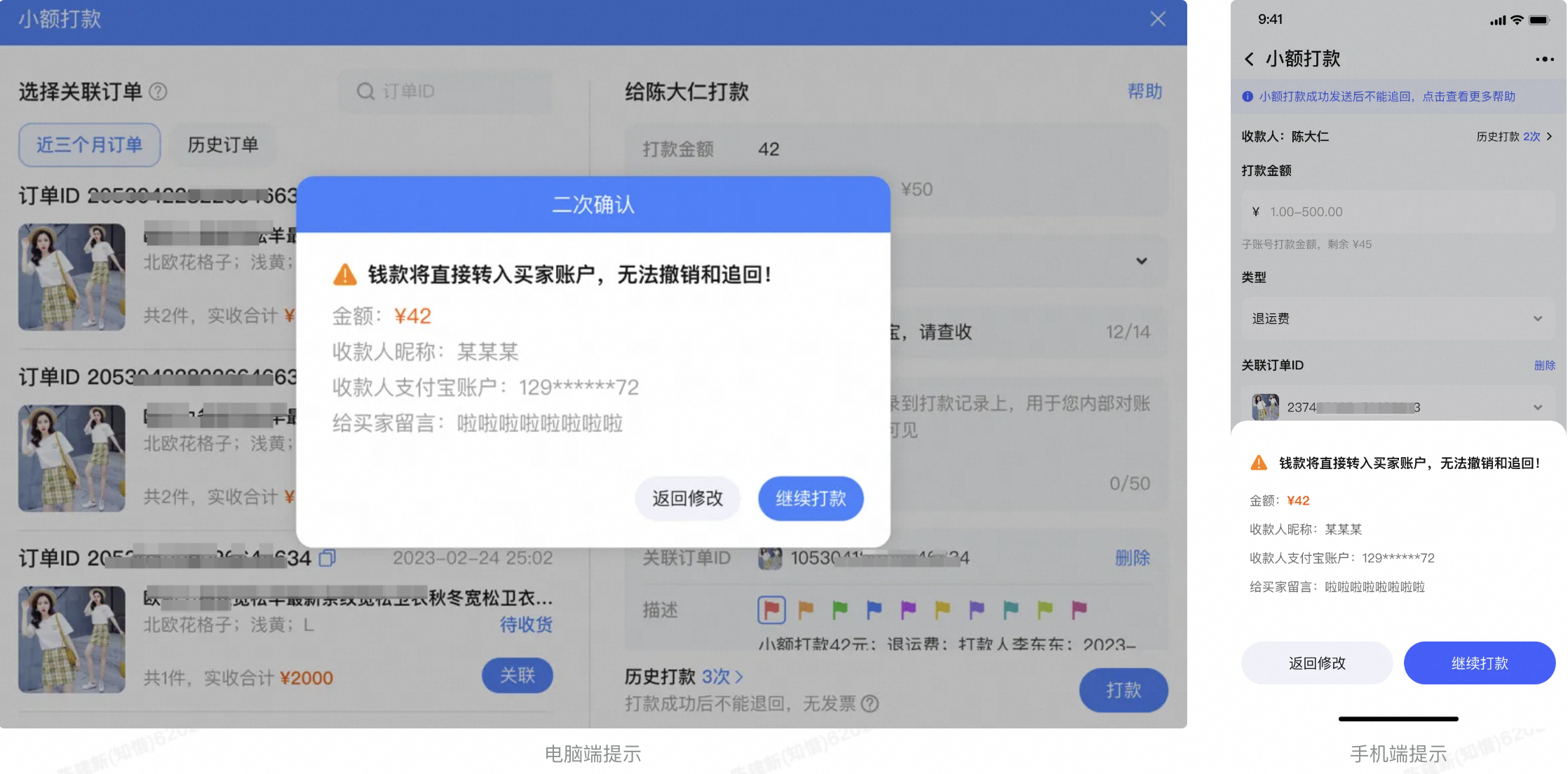Click the 0/50 character counter

[x=1130, y=484]
